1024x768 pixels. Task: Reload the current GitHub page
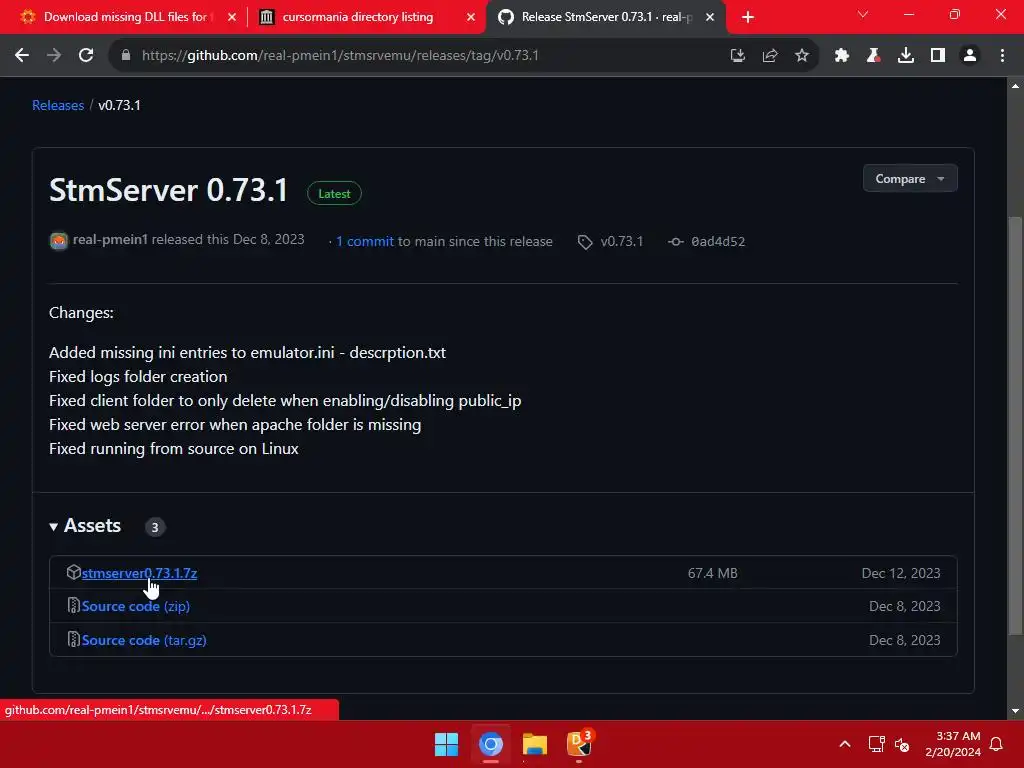[86, 56]
